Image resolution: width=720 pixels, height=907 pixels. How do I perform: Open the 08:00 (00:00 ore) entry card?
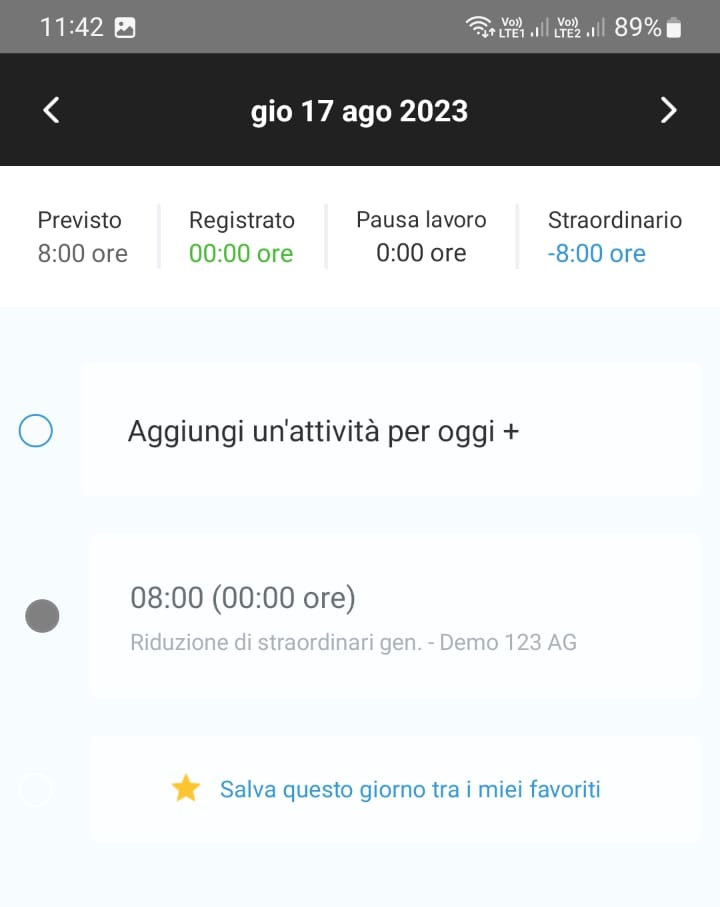[396, 617]
